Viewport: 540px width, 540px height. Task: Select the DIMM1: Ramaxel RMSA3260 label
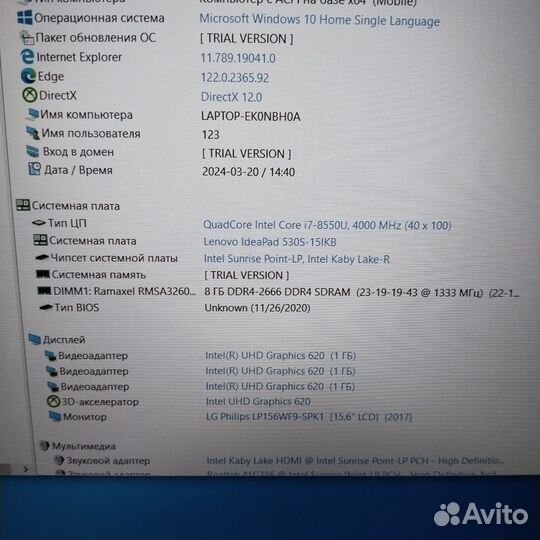[x=125, y=291]
